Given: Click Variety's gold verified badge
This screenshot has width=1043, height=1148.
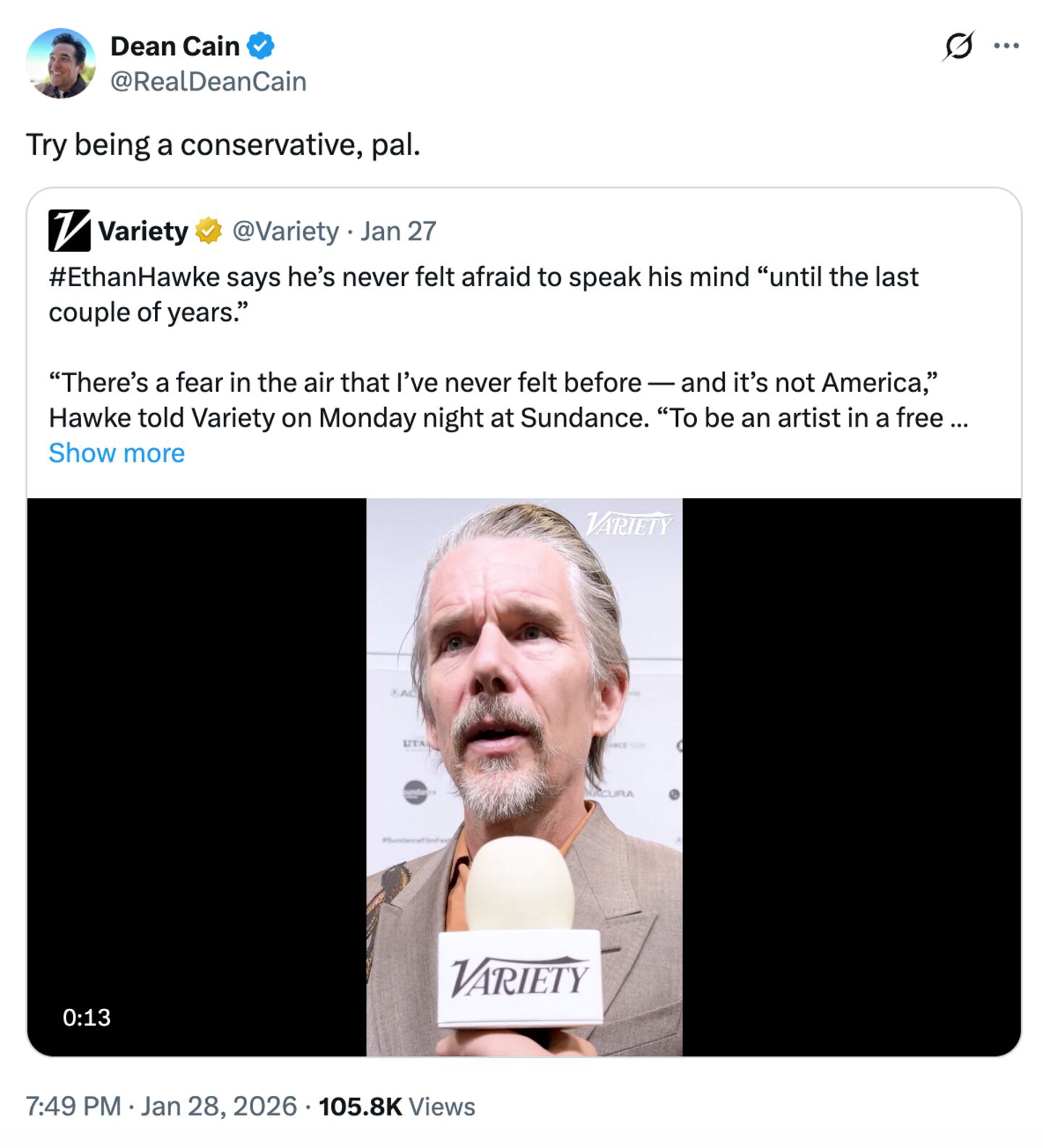Looking at the screenshot, I should [209, 231].
